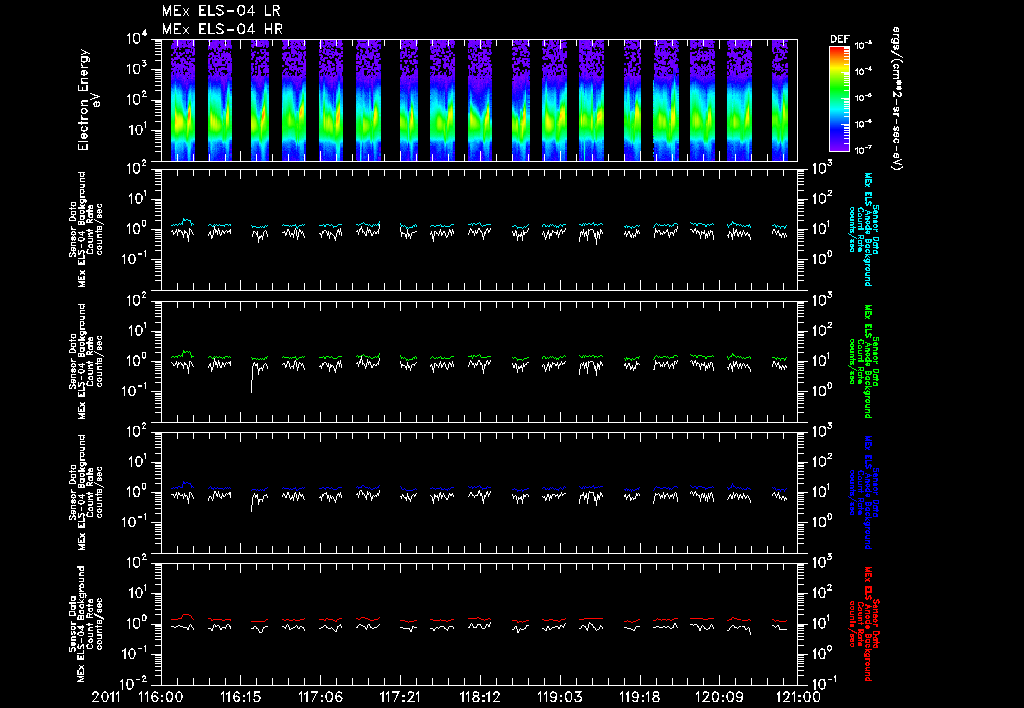Click the 'DEF' label above the color bar
The width and height of the screenshot is (1024, 708).
point(839,39)
